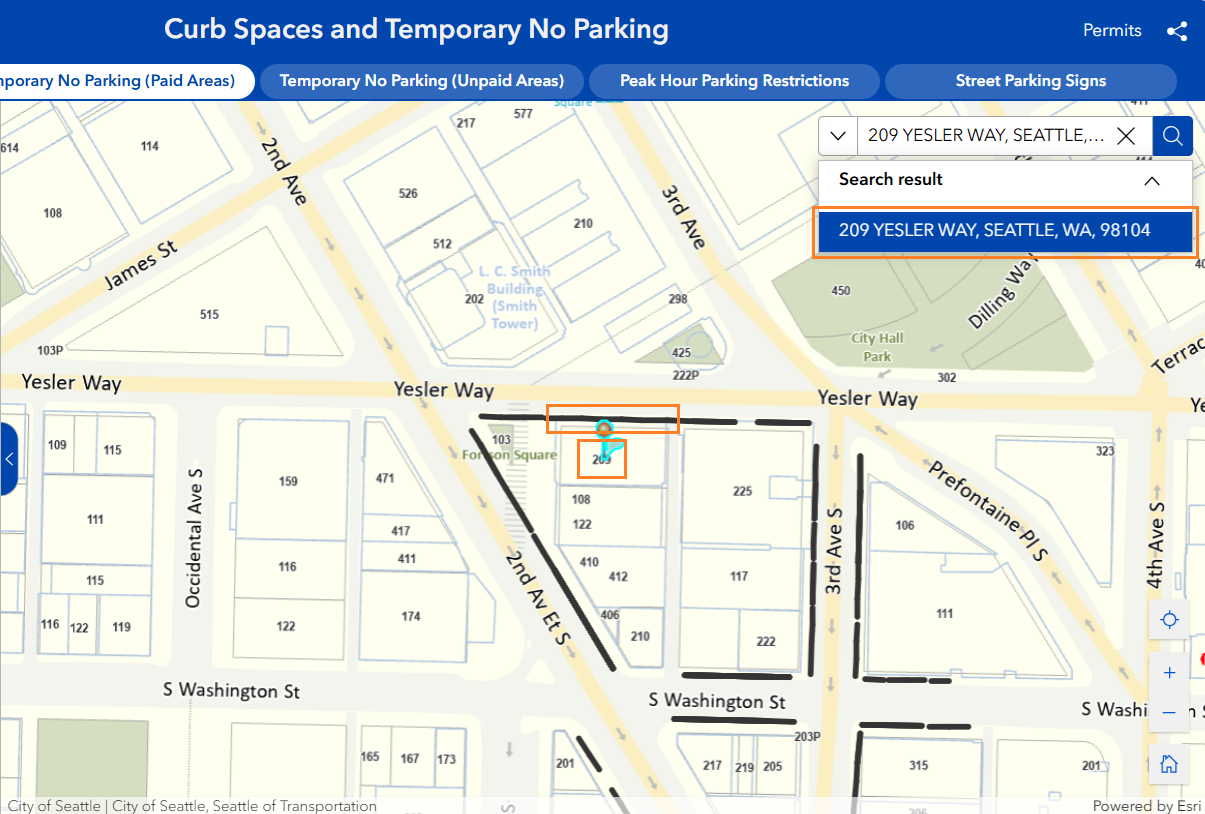The width and height of the screenshot is (1205, 814).
Task: Return map to home extent
Action: [x=1169, y=765]
